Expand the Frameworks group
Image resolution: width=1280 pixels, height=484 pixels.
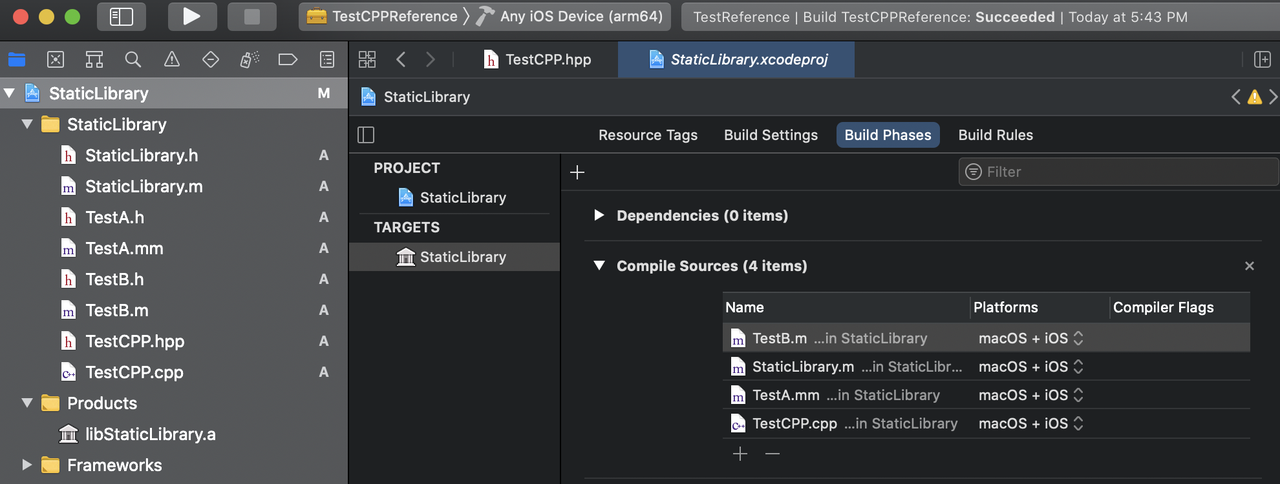27,465
